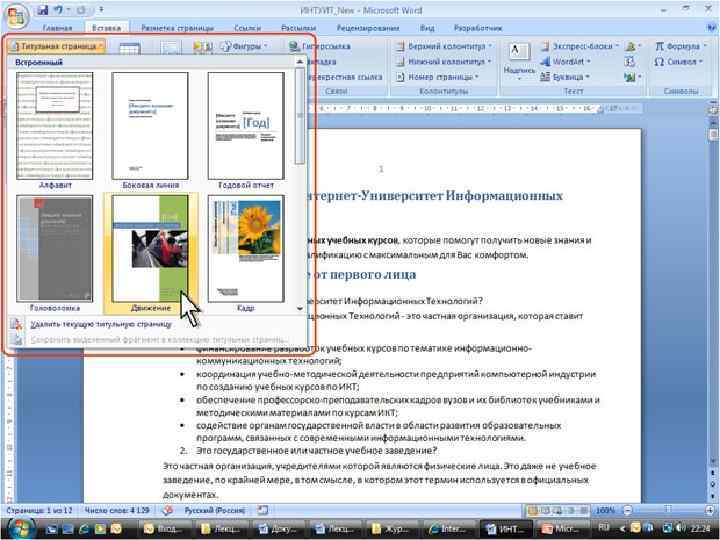Screen dimensions: 720x540
Task: Click macro record icon in status bar
Action: [x=263, y=510]
